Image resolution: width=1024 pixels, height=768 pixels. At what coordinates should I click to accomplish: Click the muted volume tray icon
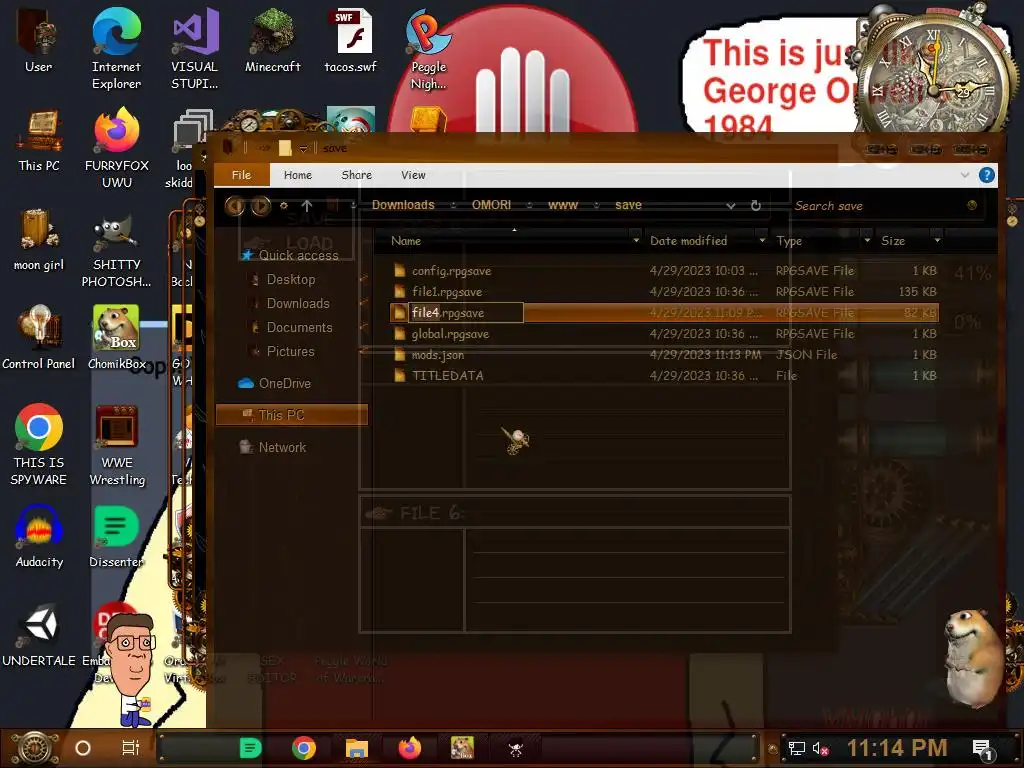pos(820,749)
